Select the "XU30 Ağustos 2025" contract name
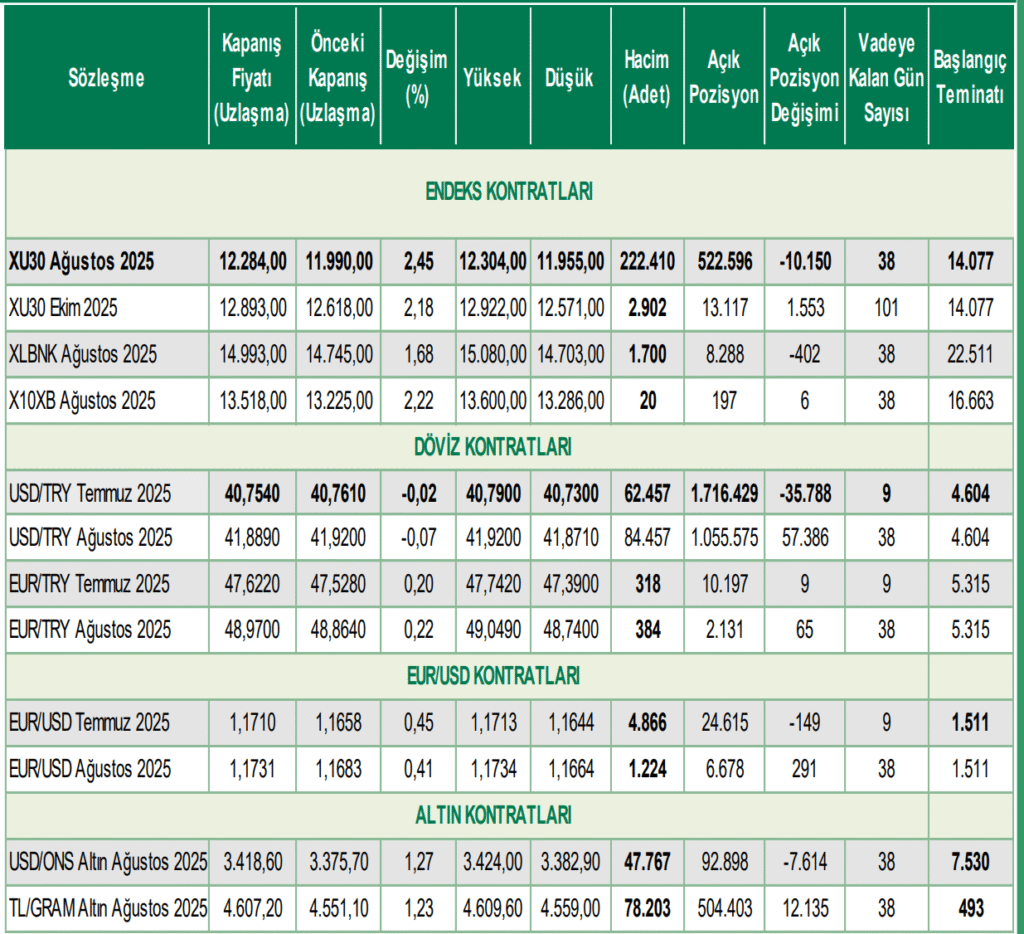The width and height of the screenshot is (1024, 934). (x=82, y=262)
